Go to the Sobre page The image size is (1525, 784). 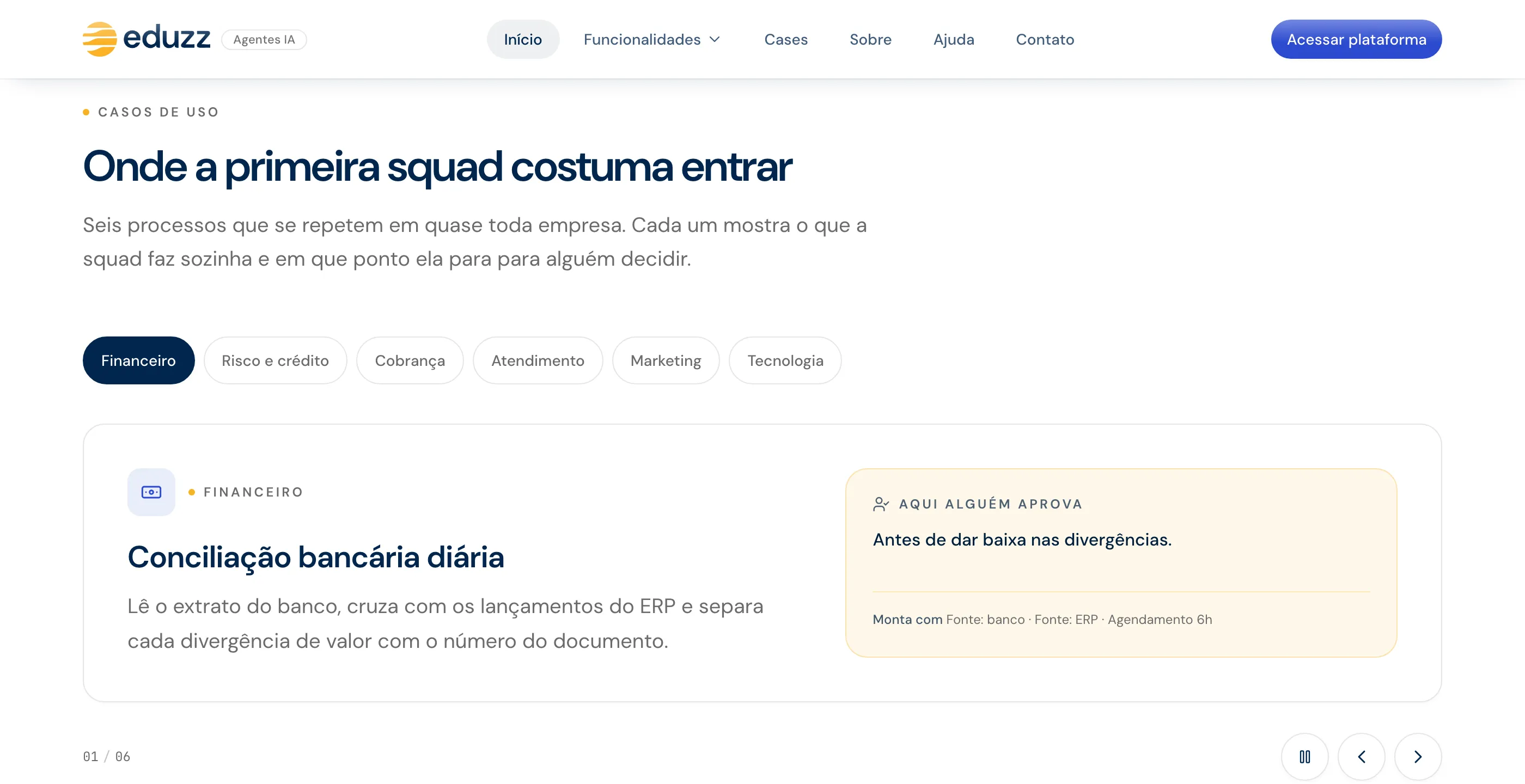point(870,39)
